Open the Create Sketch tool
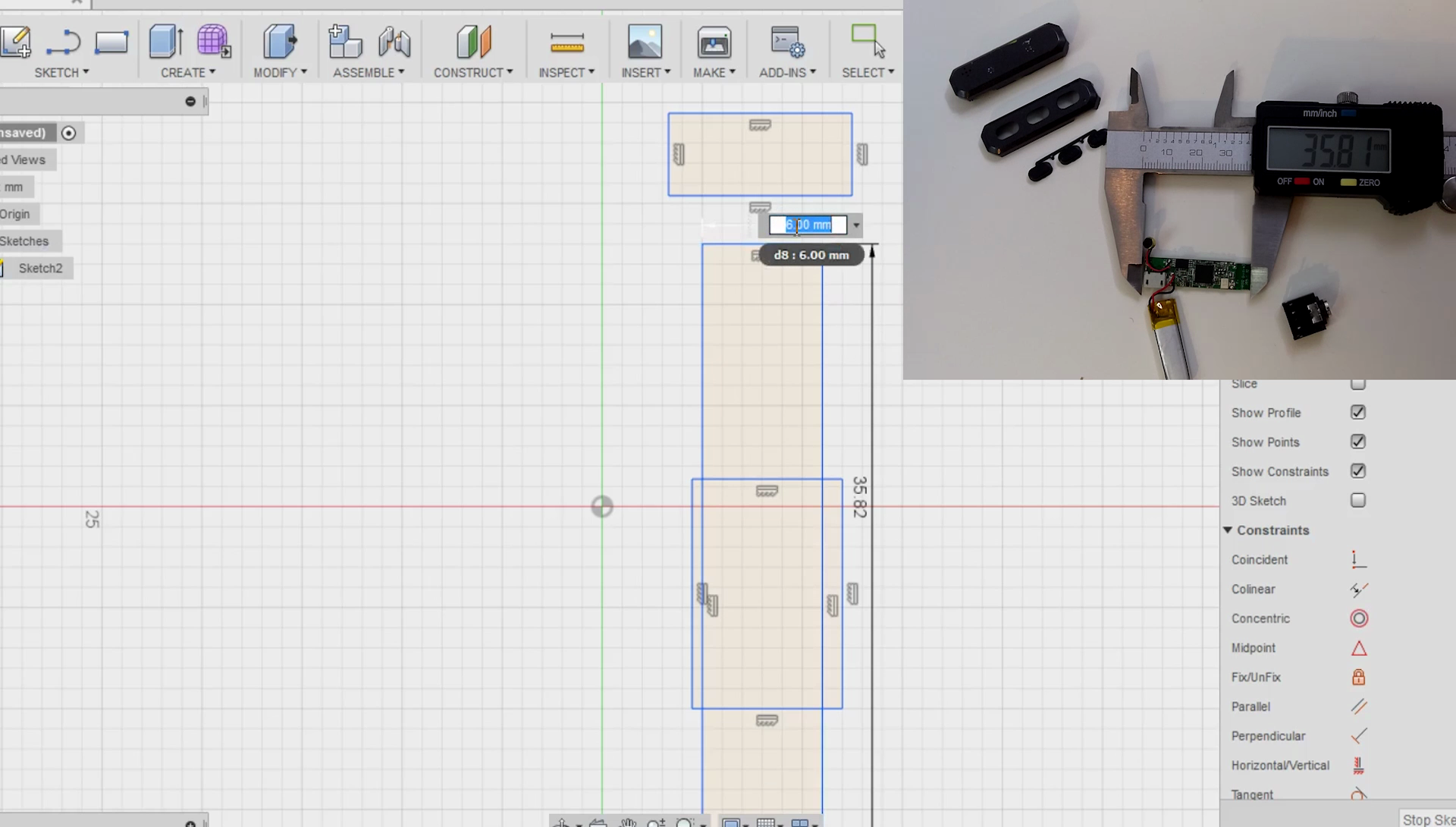1456x827 pixels. pyautogui.click(x=16, y=42)
